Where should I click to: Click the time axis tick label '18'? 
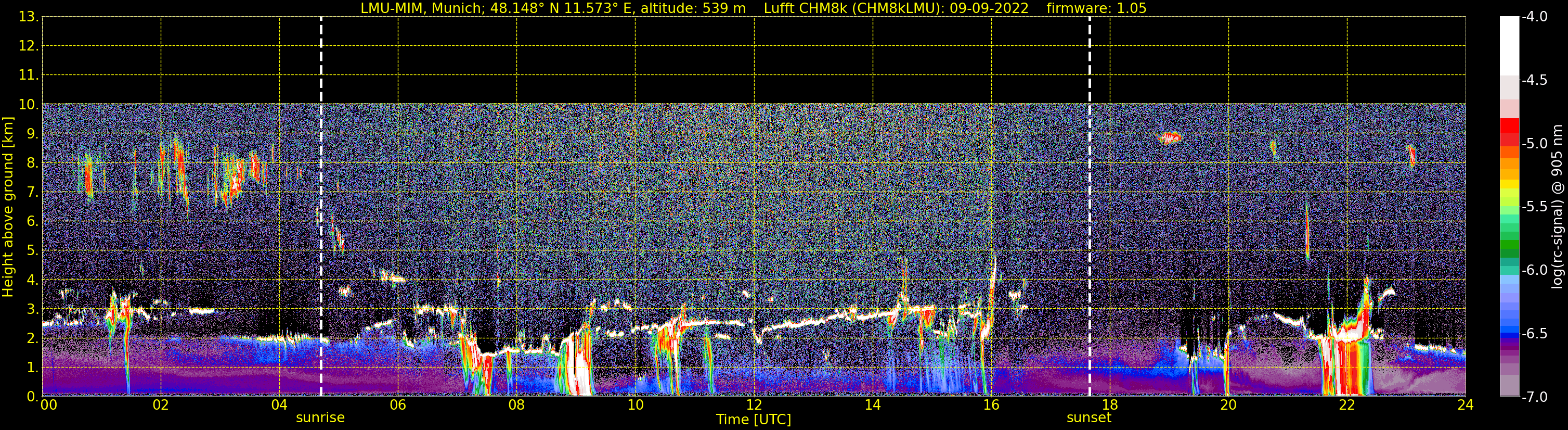1110,405
